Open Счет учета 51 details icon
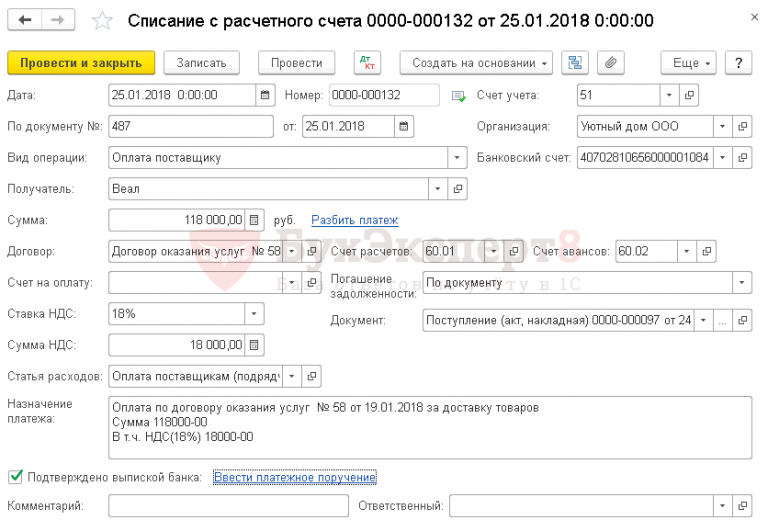This screenshot has width=768, height=520. (x=689, y=95)
